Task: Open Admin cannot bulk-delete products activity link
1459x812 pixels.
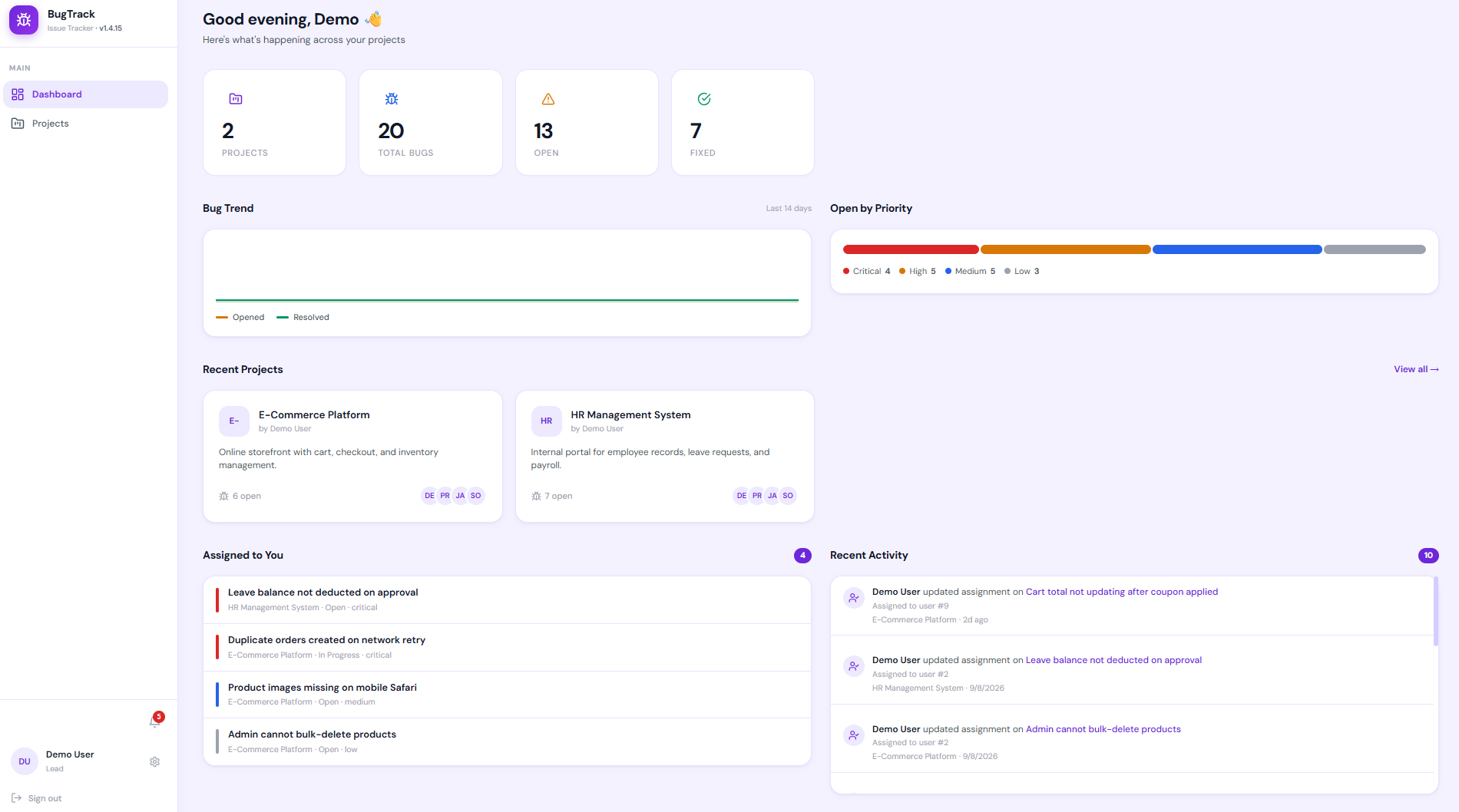Action: (x=1103, y=729)
